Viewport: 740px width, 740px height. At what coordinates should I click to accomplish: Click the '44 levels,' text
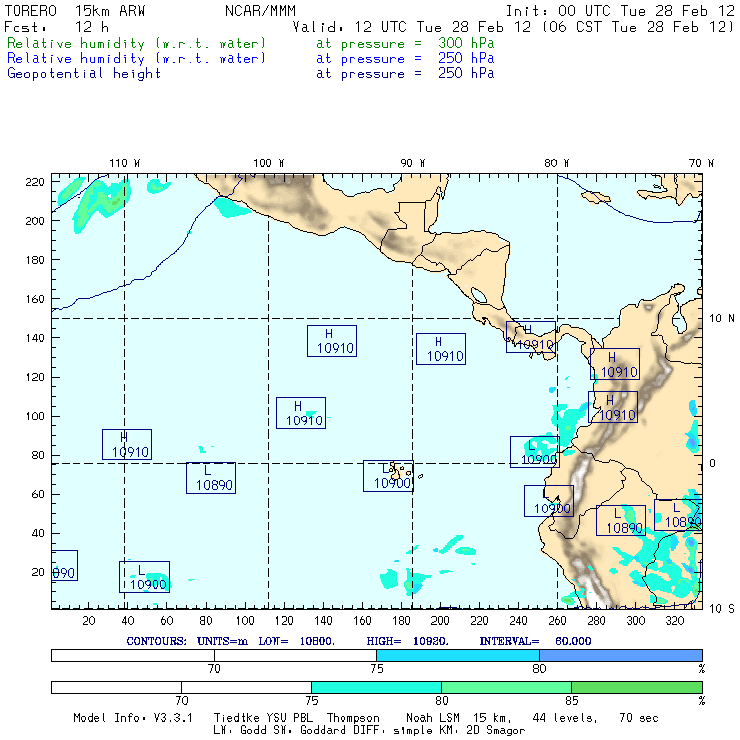point(565,718)
